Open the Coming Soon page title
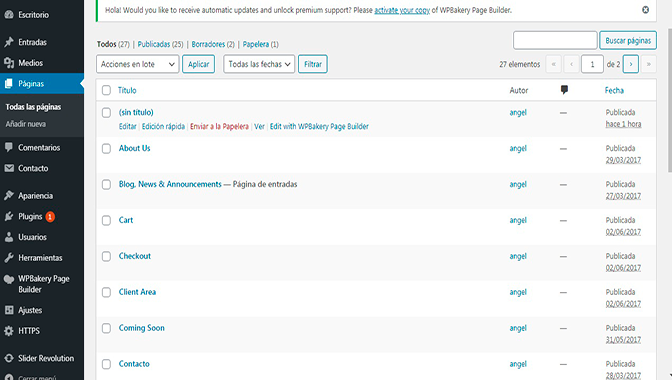This screenshot has width=672, height=380. [141, 328]
